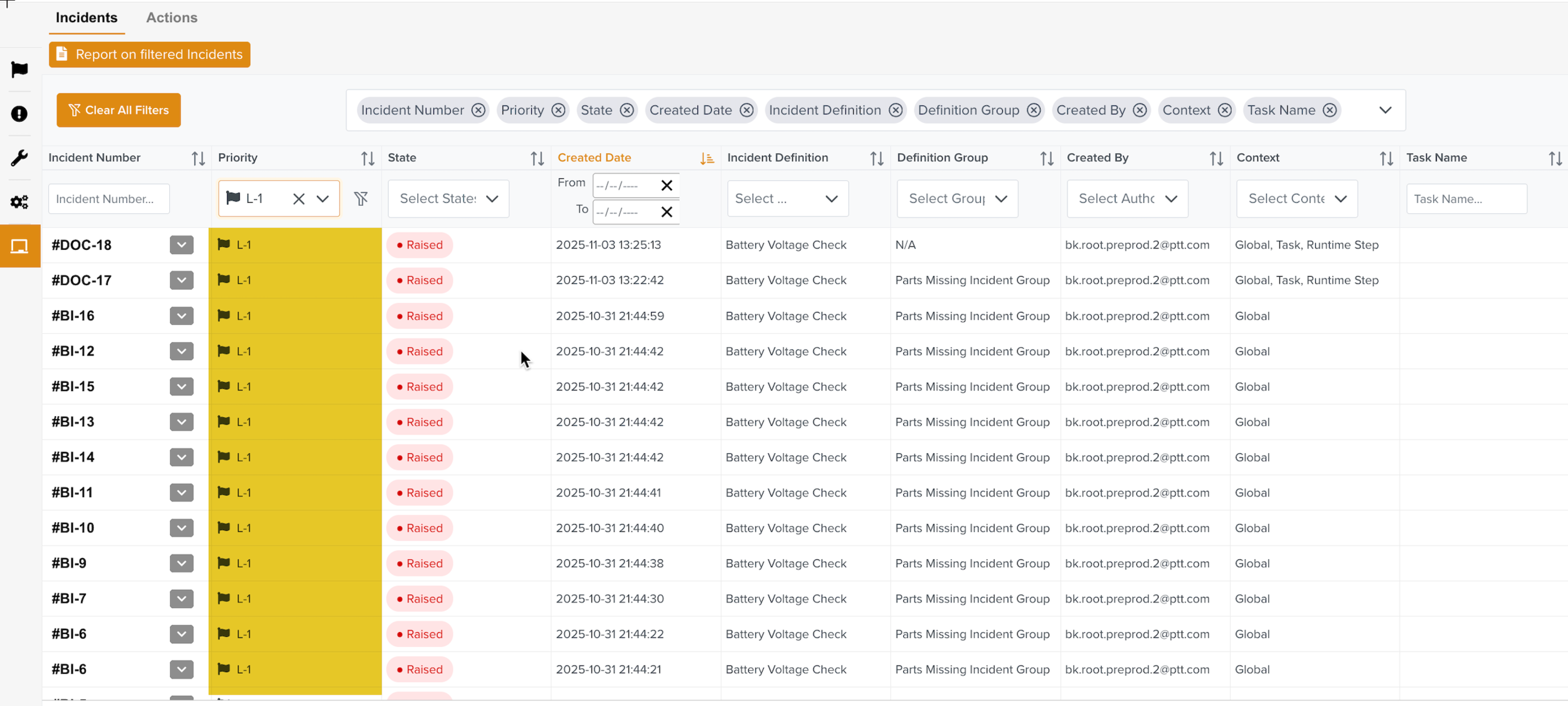Sort by Incident Number column arrows
This screenshot has height=706, width=1568.
click(x=198, y=159)
